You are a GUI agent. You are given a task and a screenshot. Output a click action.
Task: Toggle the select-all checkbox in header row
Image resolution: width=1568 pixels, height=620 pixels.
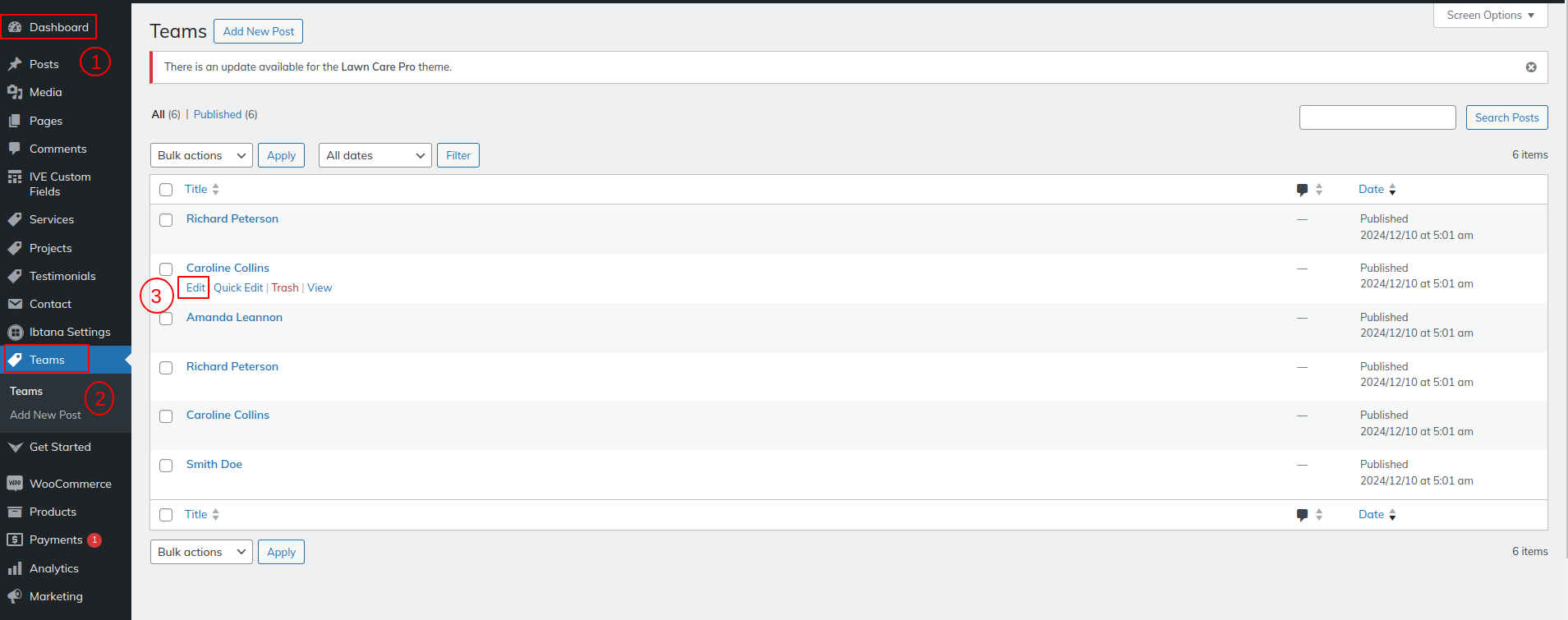(x=166, y=190)
